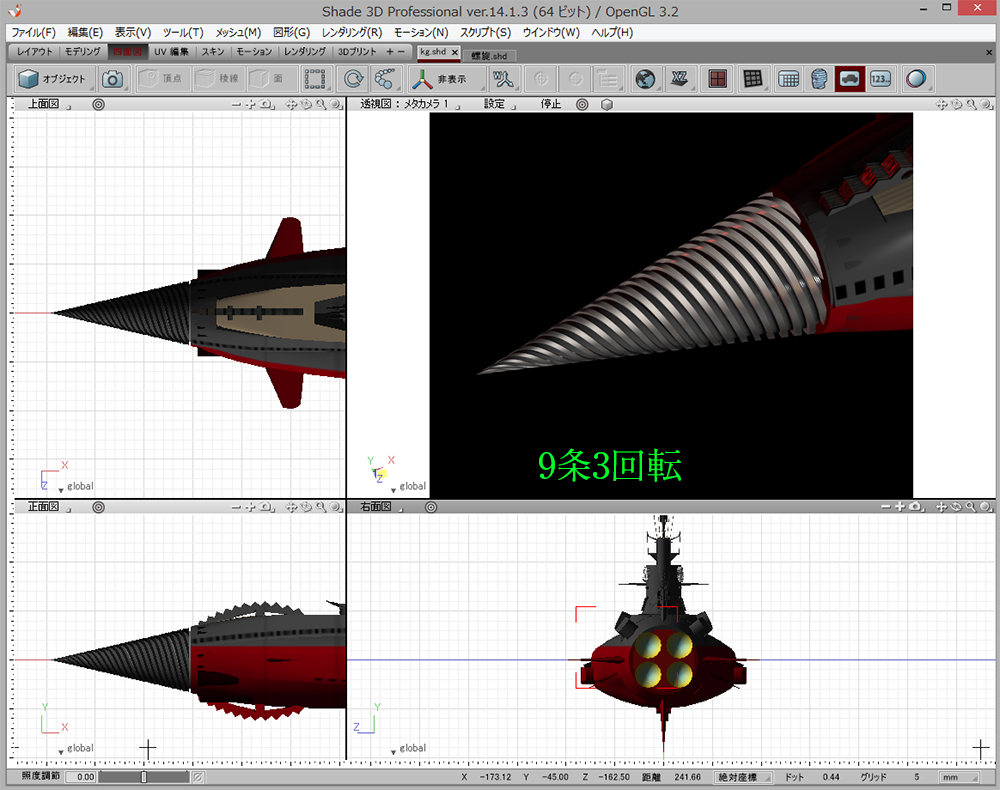Click the 非表示 manipulator button
This screenshot has height=790, width=1000.
(x=452, y=79)
